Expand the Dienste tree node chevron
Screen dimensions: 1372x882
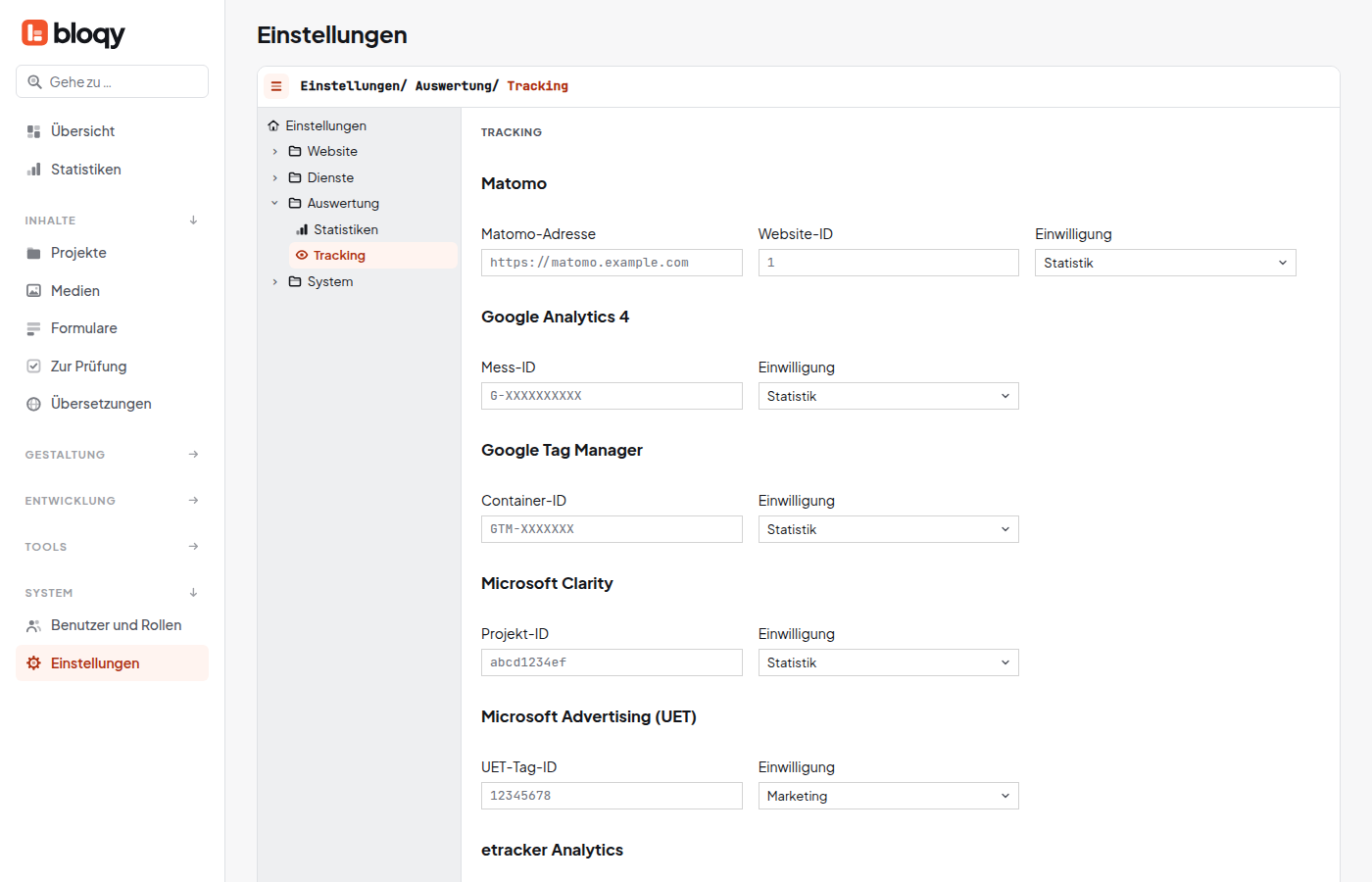275,177
